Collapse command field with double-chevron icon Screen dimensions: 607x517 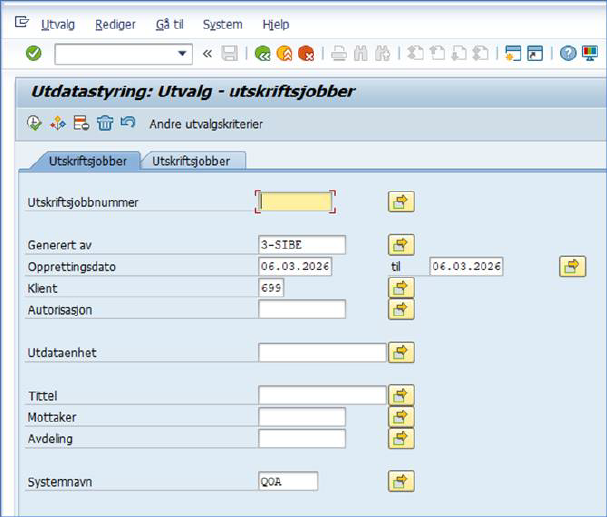(x=207, y=53)
